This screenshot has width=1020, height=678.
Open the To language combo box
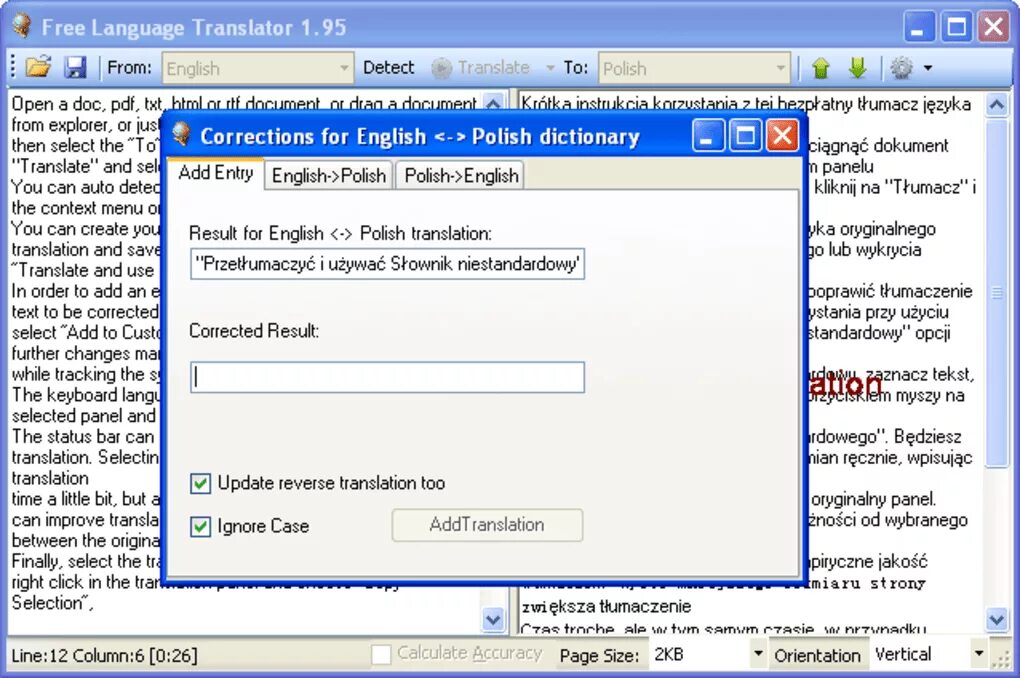[694, 68]
